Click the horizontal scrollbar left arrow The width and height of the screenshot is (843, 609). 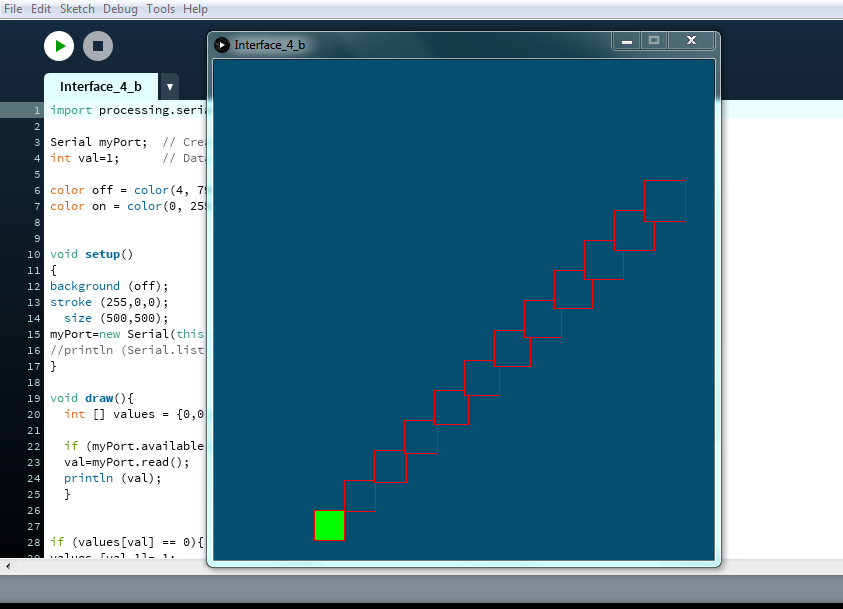8,566
